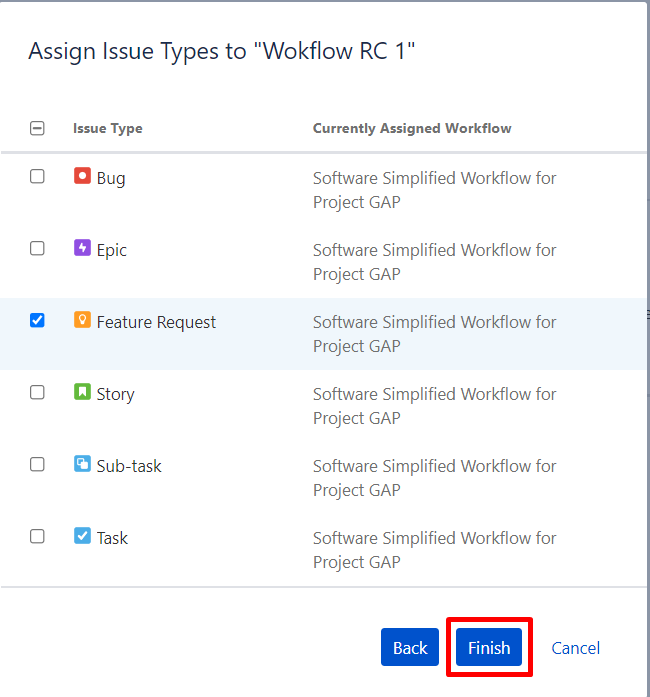Click the Story row workflow text

[434, 406]
